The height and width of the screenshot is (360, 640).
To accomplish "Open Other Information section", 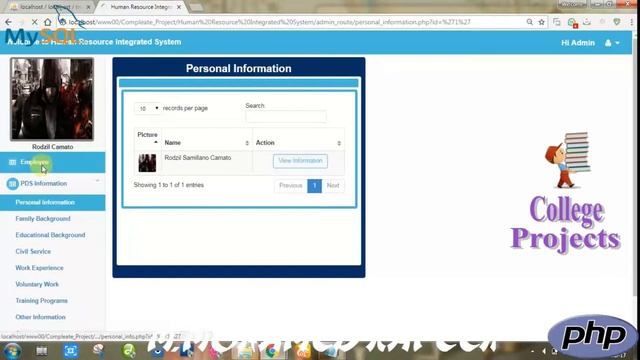I will (x=40, y=317).
